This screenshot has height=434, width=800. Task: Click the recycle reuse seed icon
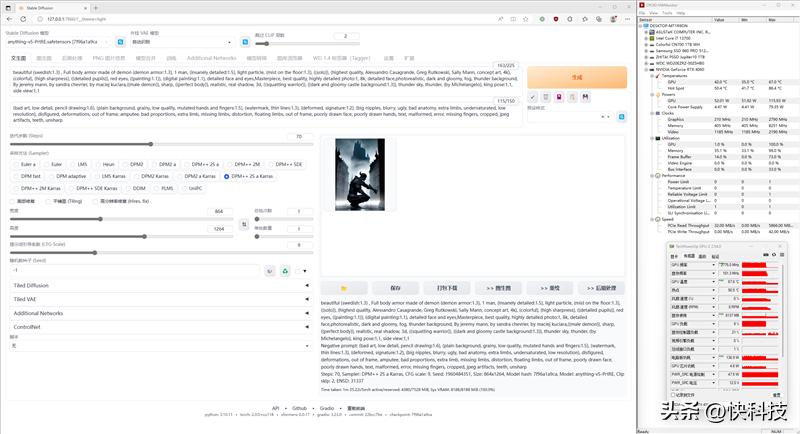pos(285,271)
